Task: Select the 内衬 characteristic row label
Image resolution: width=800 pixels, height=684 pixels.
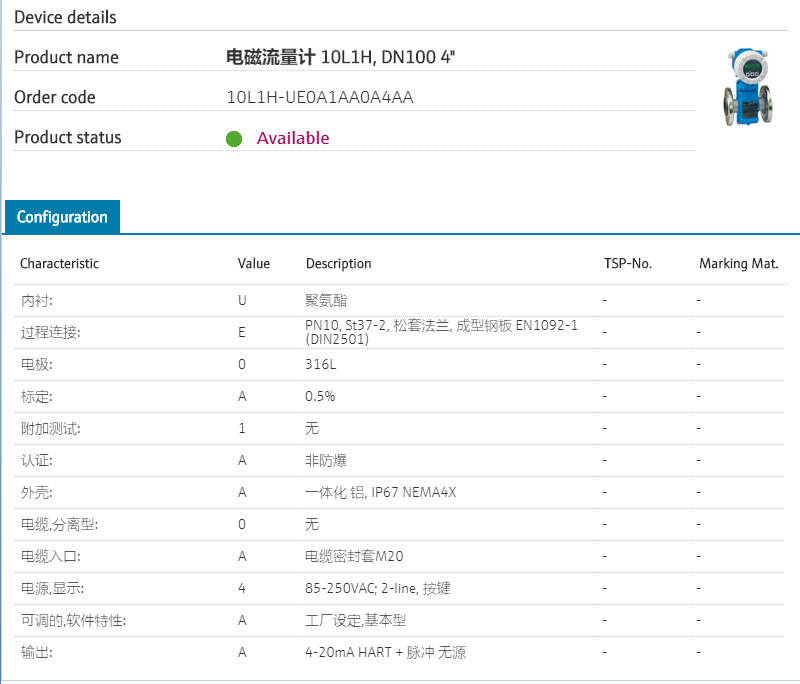Action: point(36,300)
